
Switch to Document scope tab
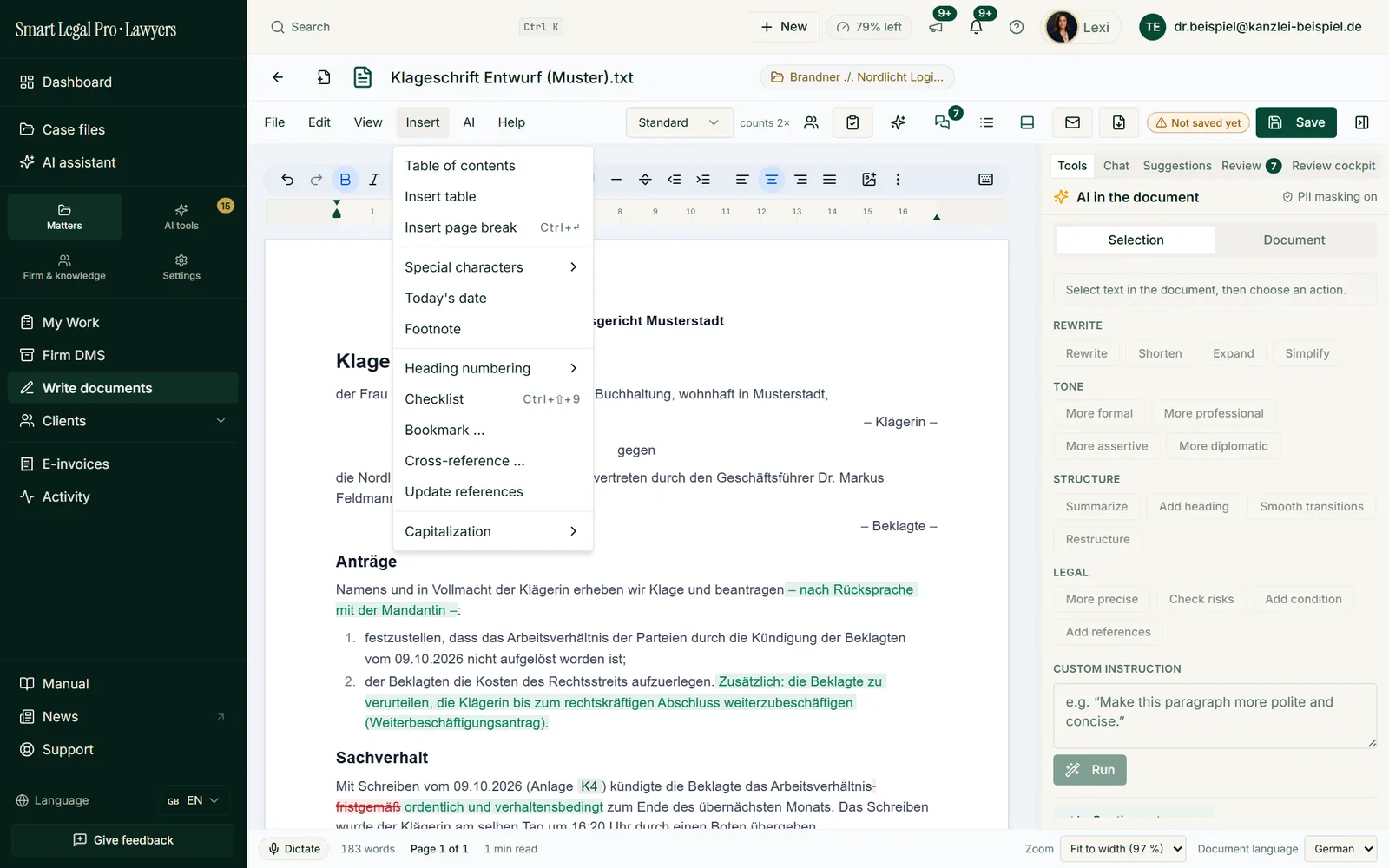point(1294,240)
